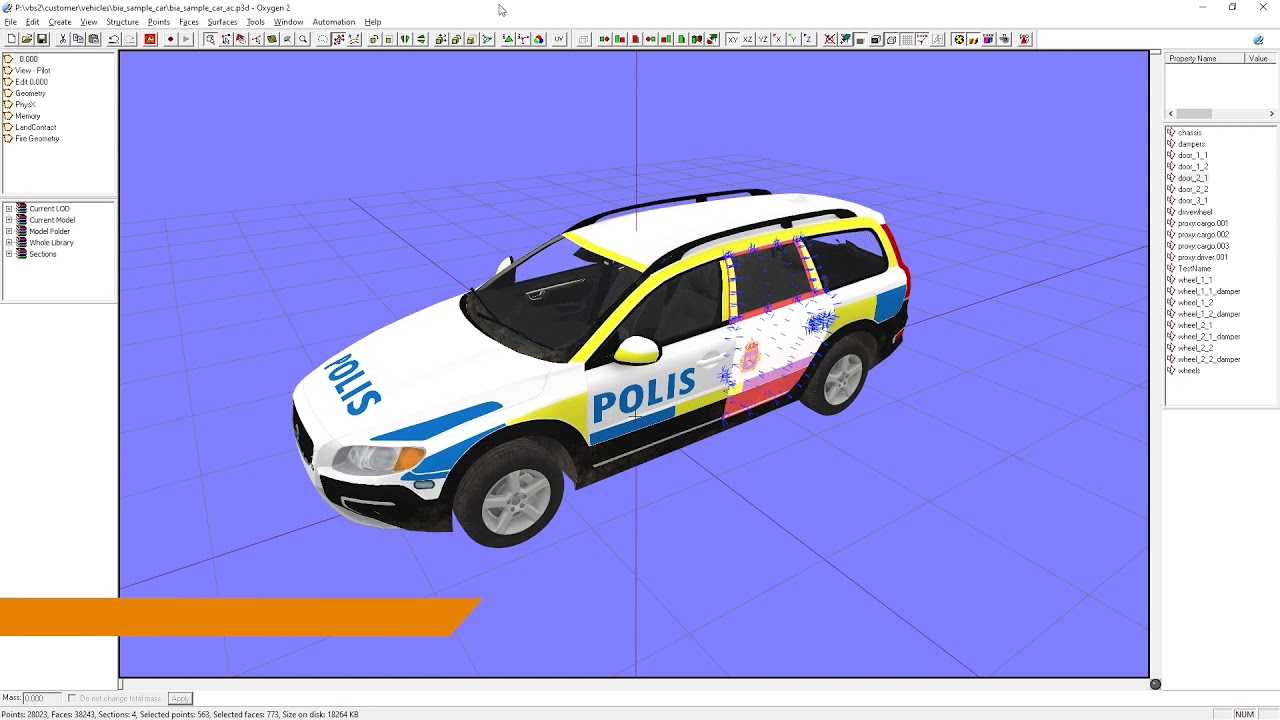The image size is (1280, 720).
Task: Expand the Current Model tree node
Action: click(x=9, y=220)
